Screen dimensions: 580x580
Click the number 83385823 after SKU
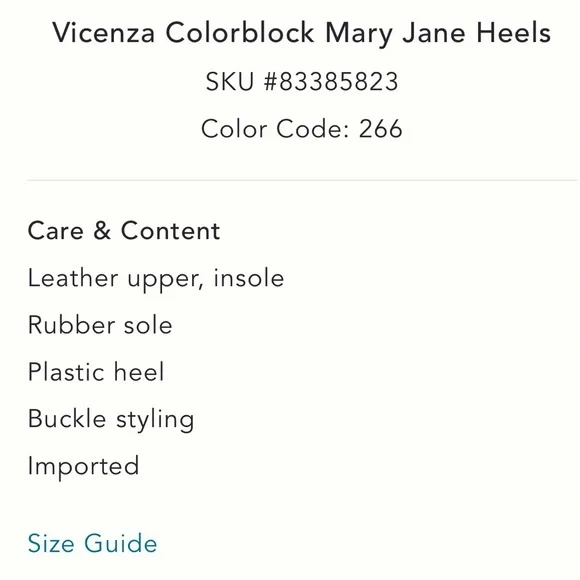(x=339, y=81)
